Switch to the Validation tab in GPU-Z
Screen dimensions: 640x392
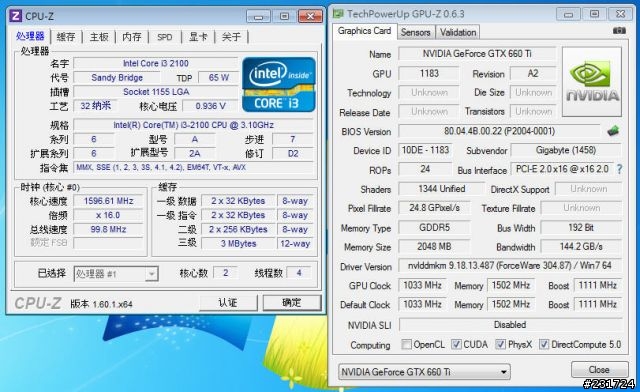(458, 32)
